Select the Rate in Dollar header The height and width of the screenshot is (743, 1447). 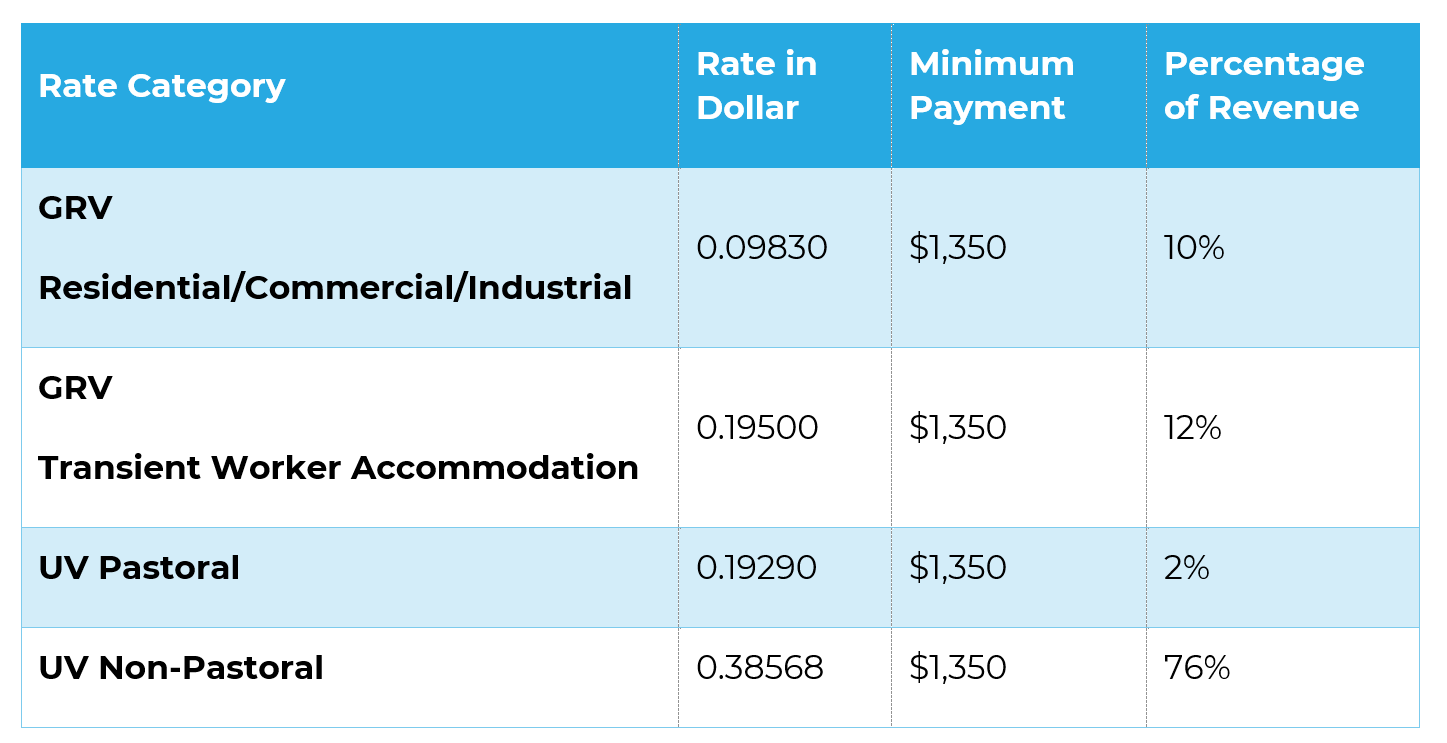pos(757,86)
